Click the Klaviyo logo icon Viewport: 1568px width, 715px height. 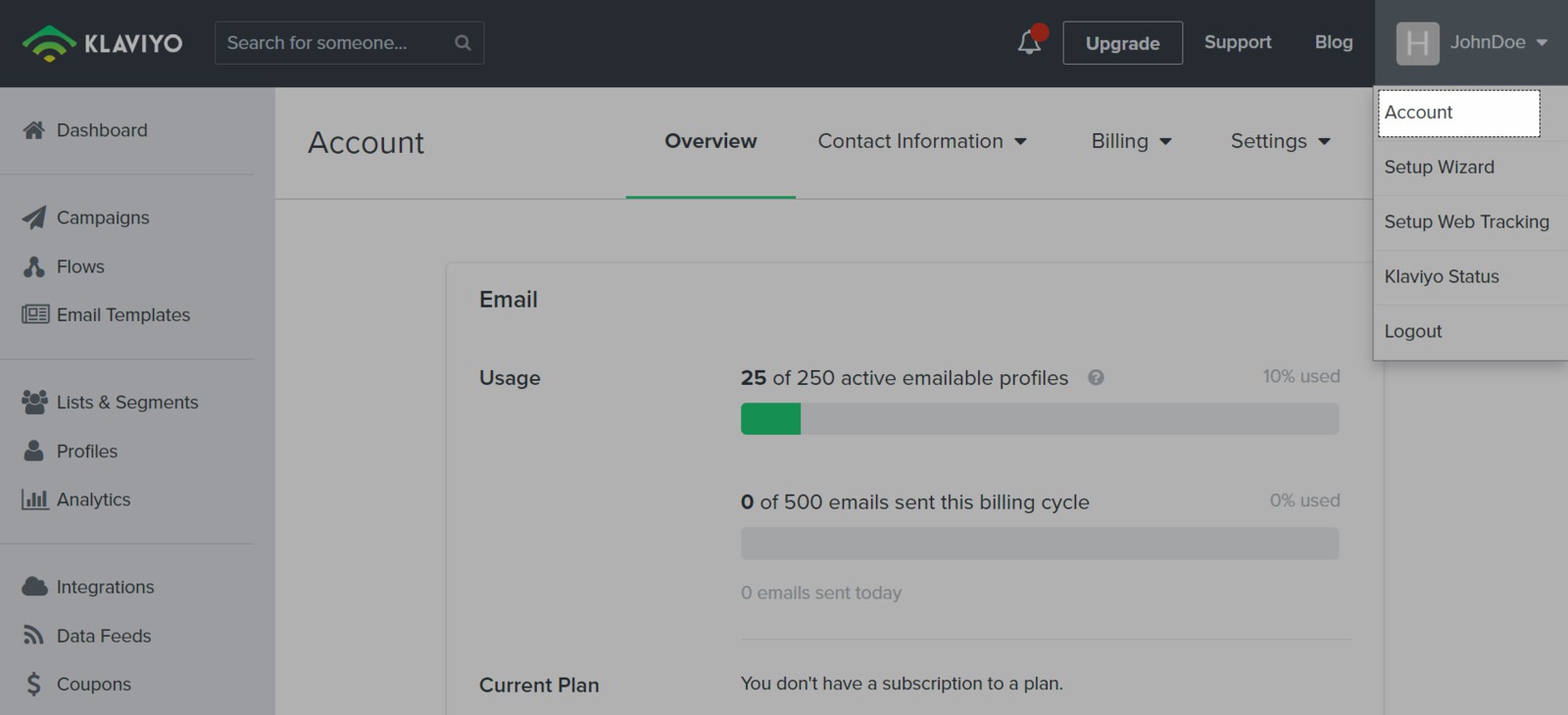[x=49, y=43]
